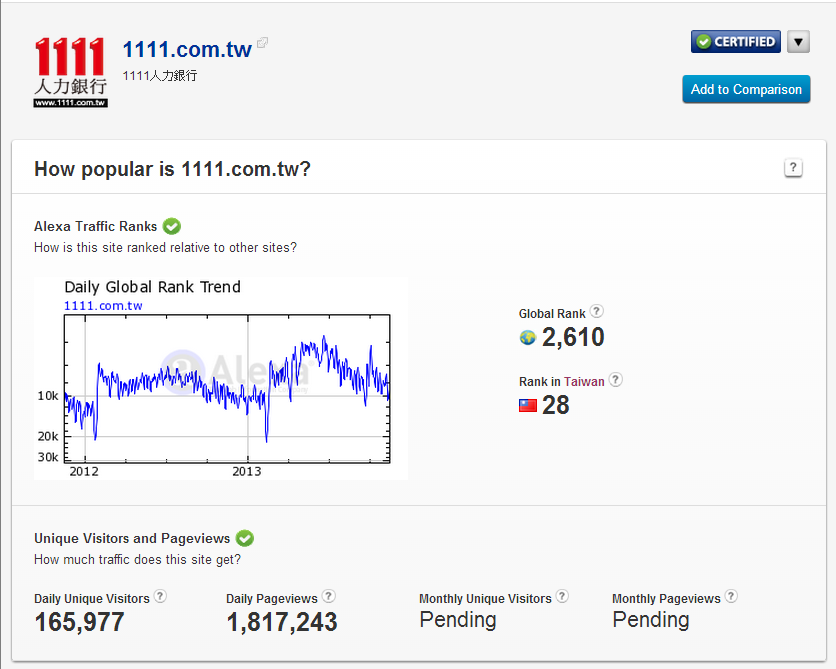This screenshot has height=669, width=836.
Task: Open the 1111.com.tw site link
Action: 187,50
